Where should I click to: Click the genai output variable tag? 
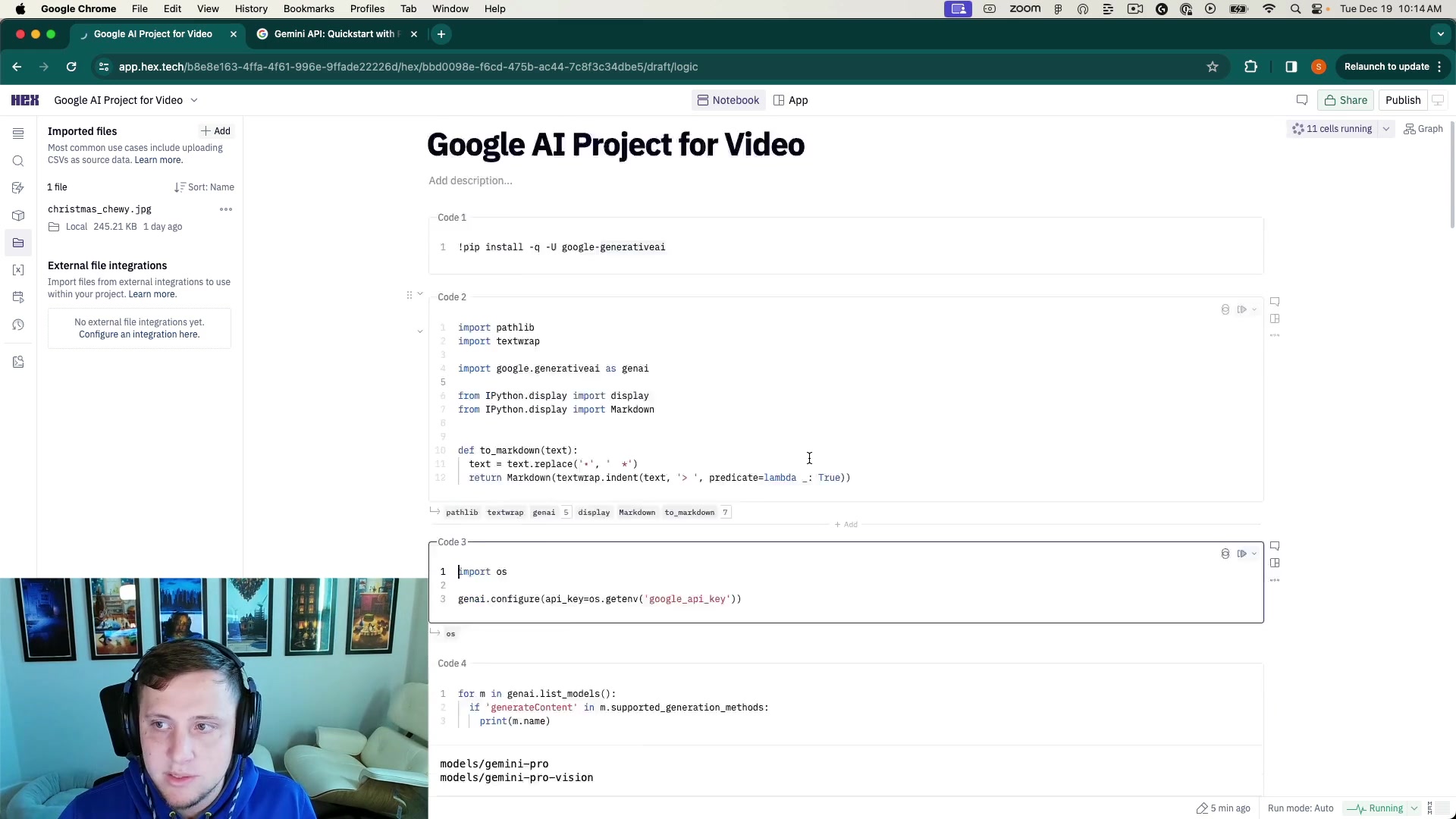point(544,513)
